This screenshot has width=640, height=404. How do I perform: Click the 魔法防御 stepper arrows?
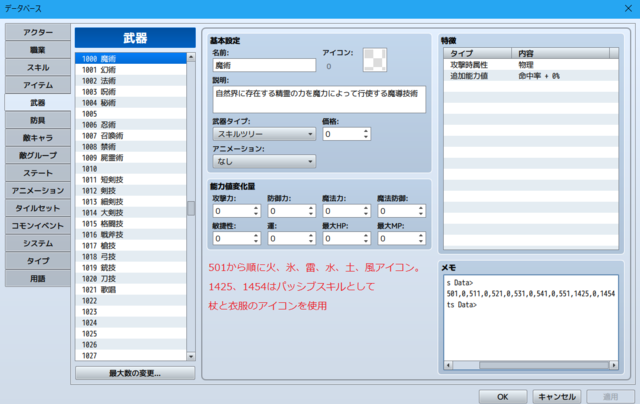pos(421,211)
